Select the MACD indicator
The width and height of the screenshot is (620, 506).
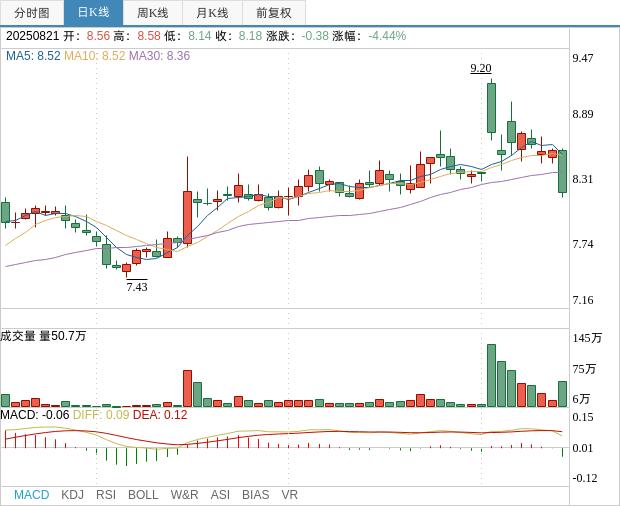32,495
